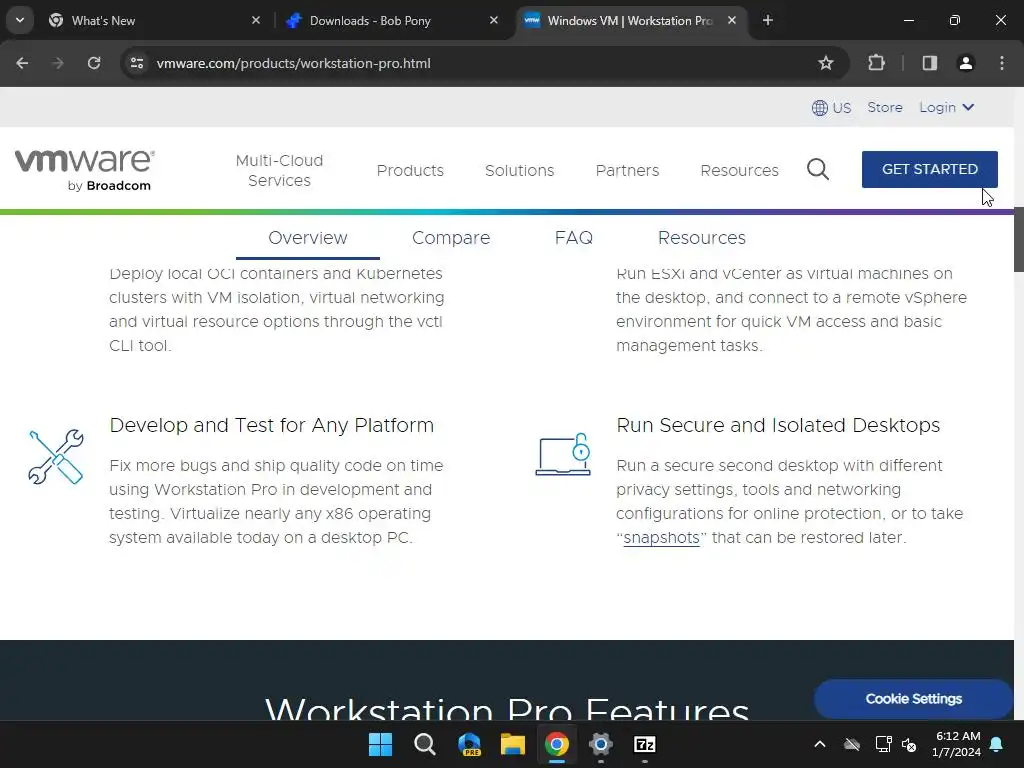Click the page vertical scrollbar thumb

pos(1019,239)
